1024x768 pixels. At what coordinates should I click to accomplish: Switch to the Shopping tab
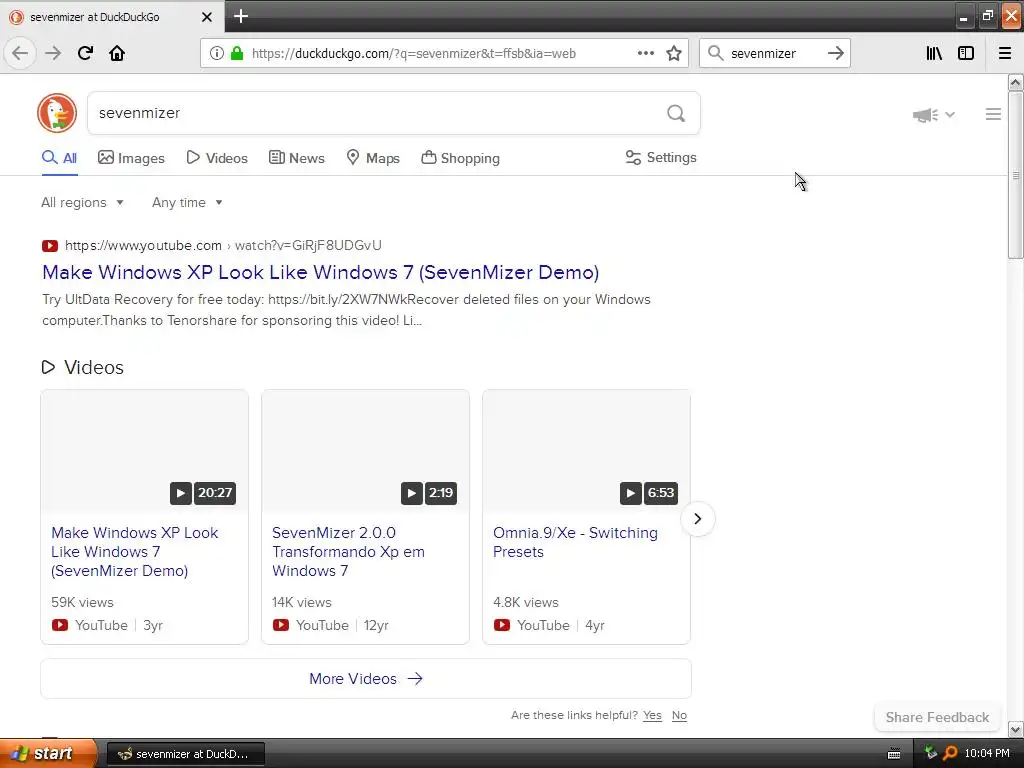(x=460, y=158)
